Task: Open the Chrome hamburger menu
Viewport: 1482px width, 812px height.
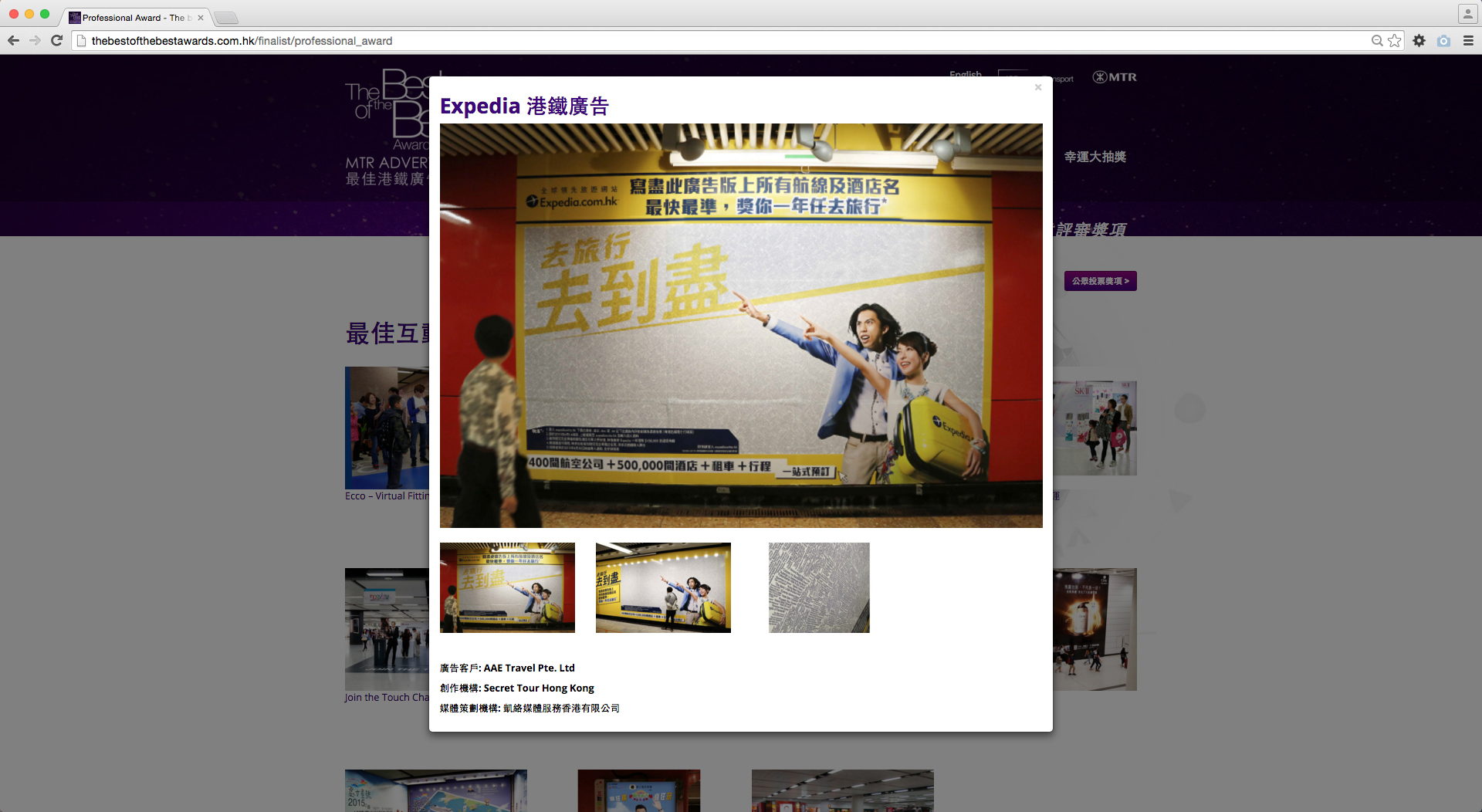Action: 1468,41
